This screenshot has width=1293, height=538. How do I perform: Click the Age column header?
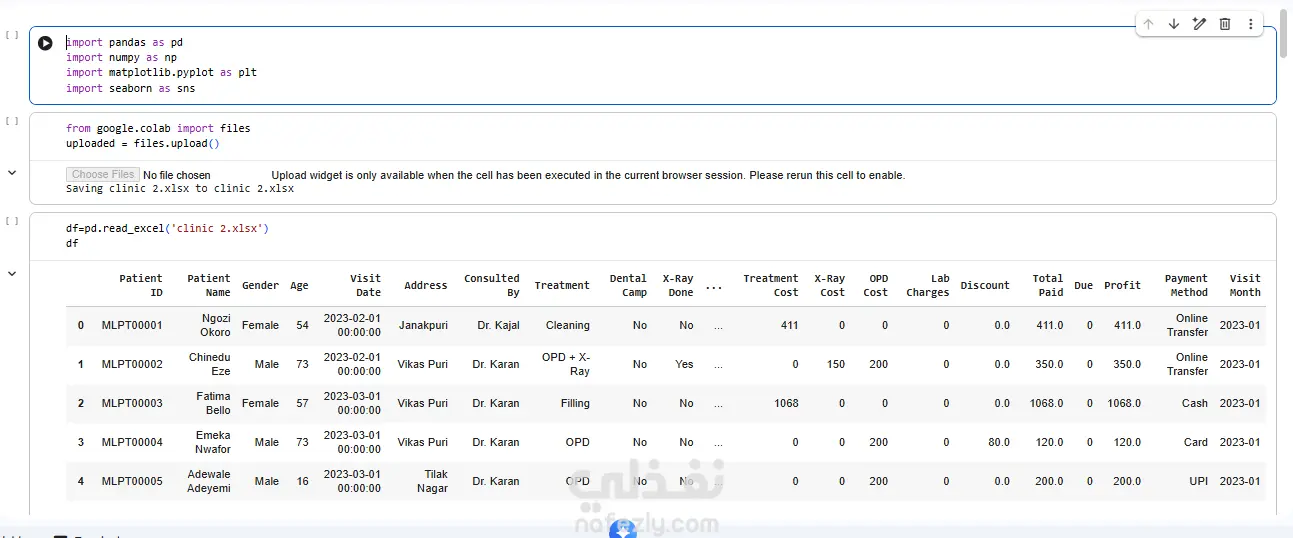click(x=299, y=285)
